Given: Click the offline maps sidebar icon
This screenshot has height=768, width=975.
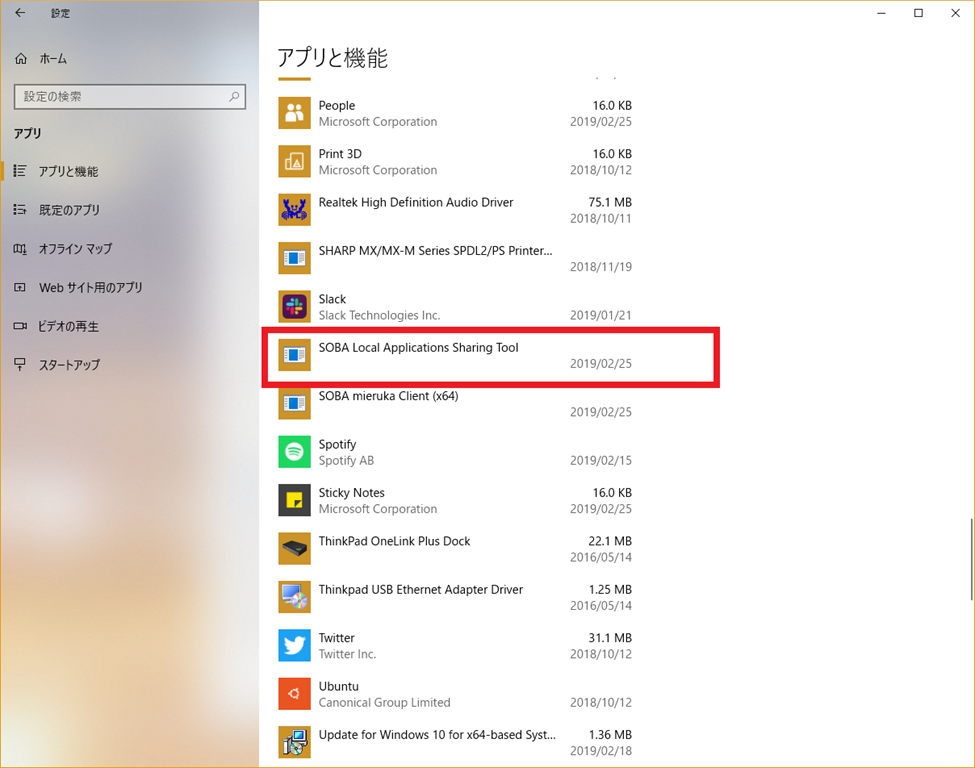Looking at the screenshot, I should pyautogui.click(x=20, y=249).
